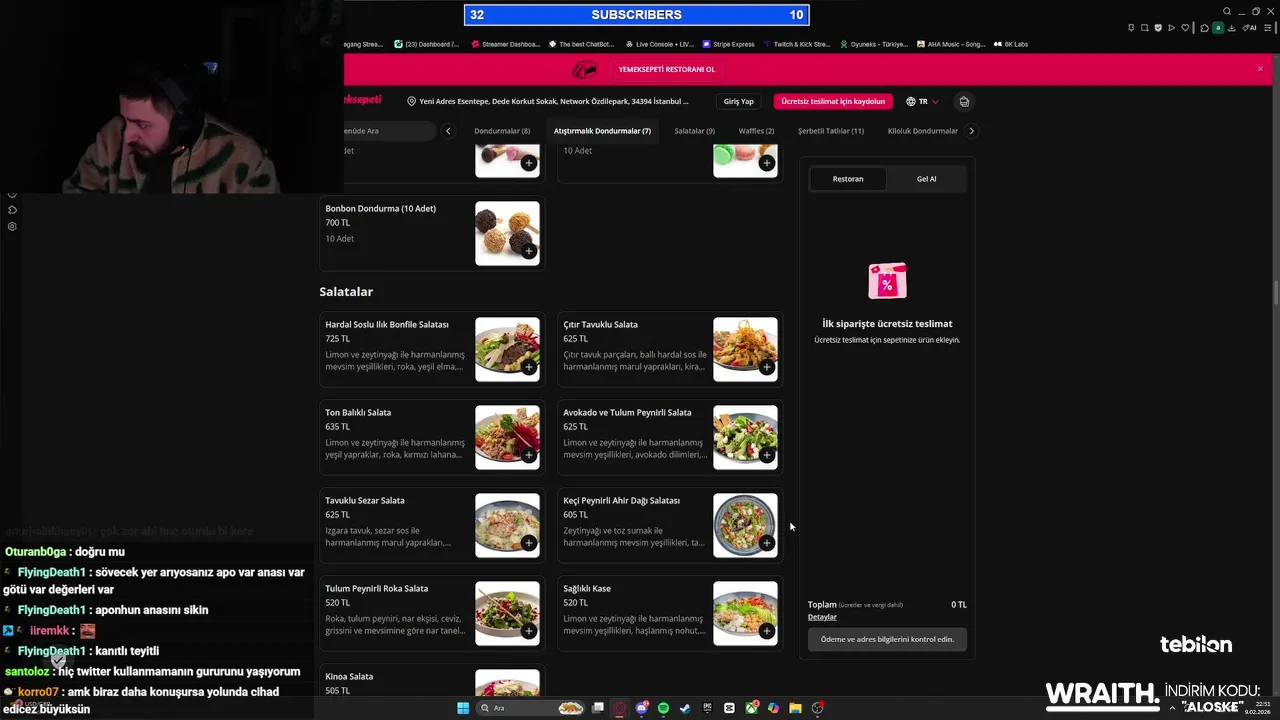
Task: Add Hardal Soslu Ilık Bonfile Salatası to cart
Action: [x=529, y=367]
